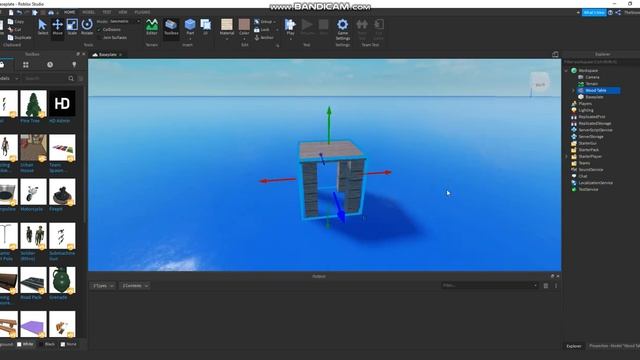Select the HD Admin toolbox thumbnail

pyautogui.click(x=62, y=104)
